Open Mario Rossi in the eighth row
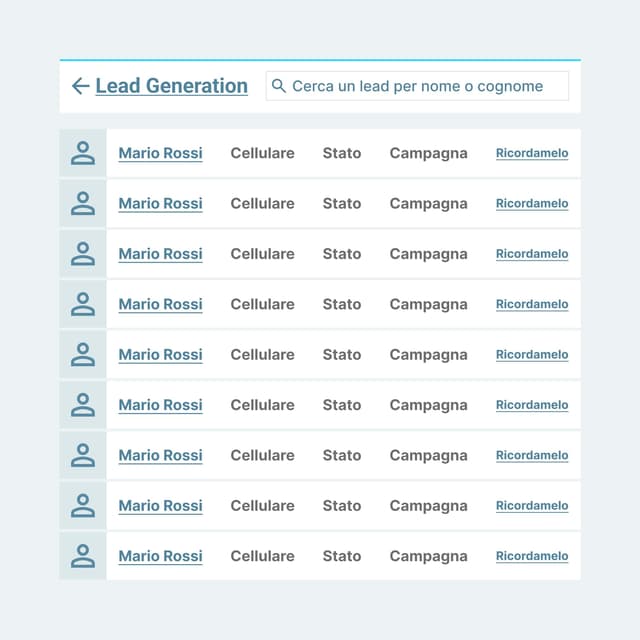The height and width of the screenshot is (640, 640). [160, 505]
